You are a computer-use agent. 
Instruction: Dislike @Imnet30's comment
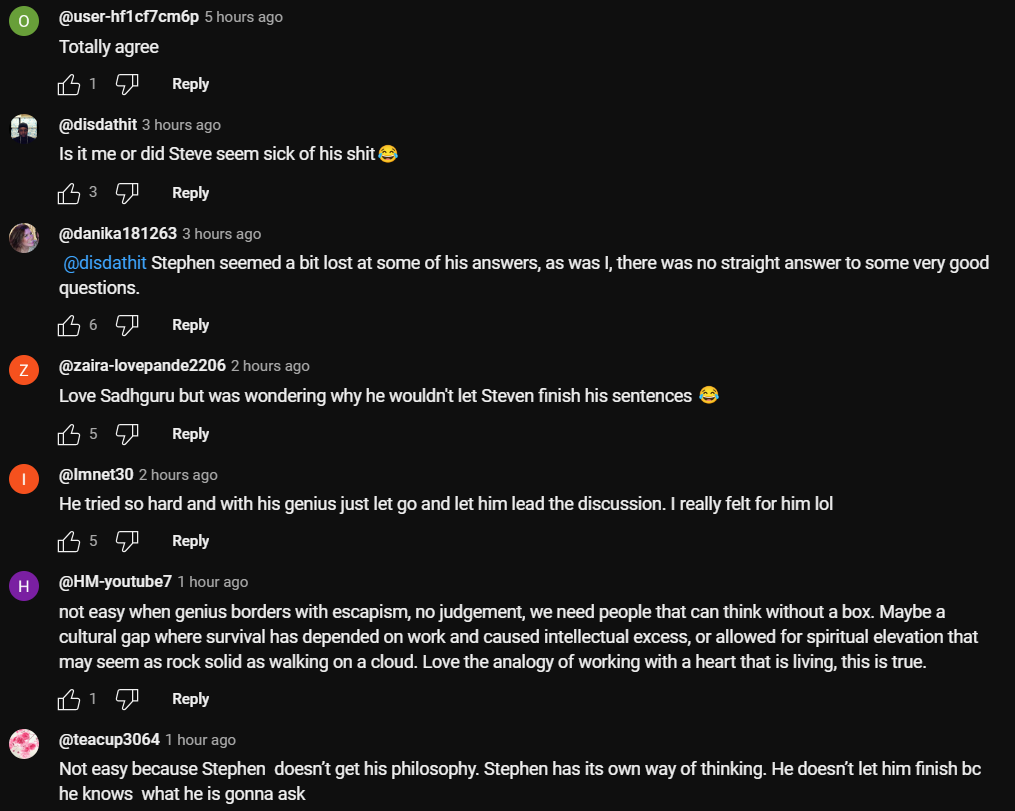(x=127, y=541)
